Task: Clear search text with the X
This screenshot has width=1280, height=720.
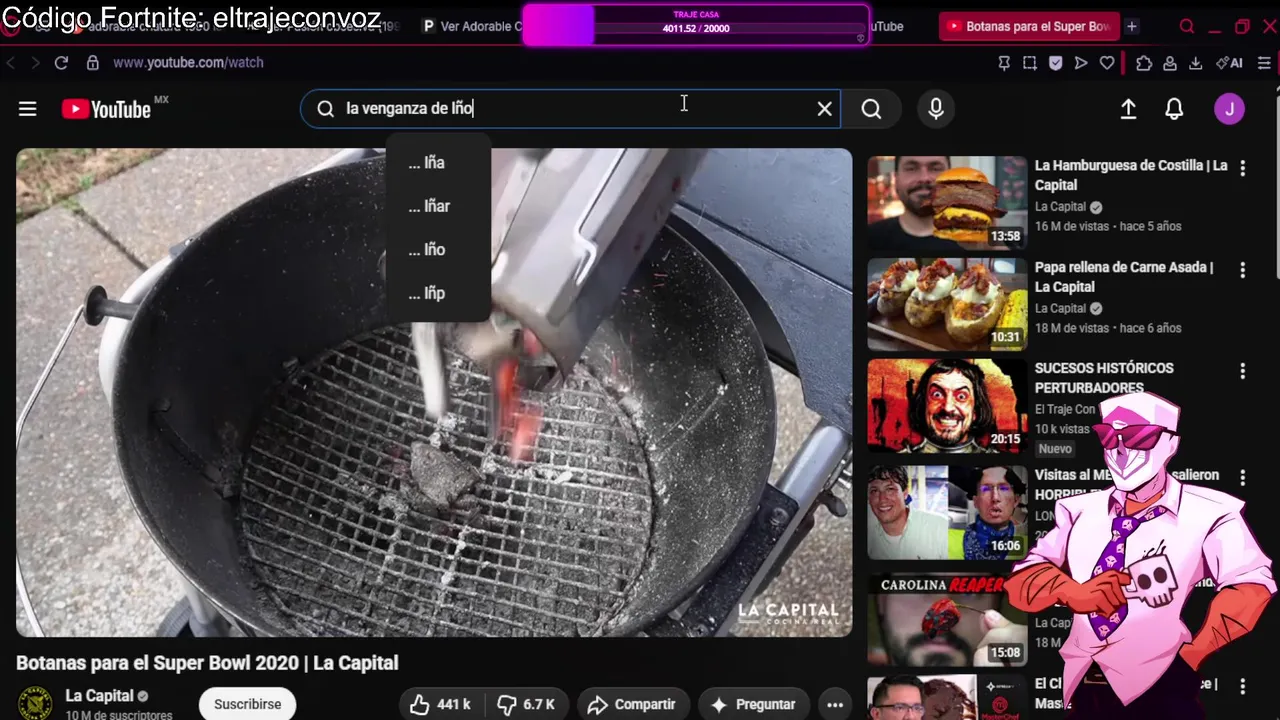Action: pyautogui.click(x=825, y=109)
